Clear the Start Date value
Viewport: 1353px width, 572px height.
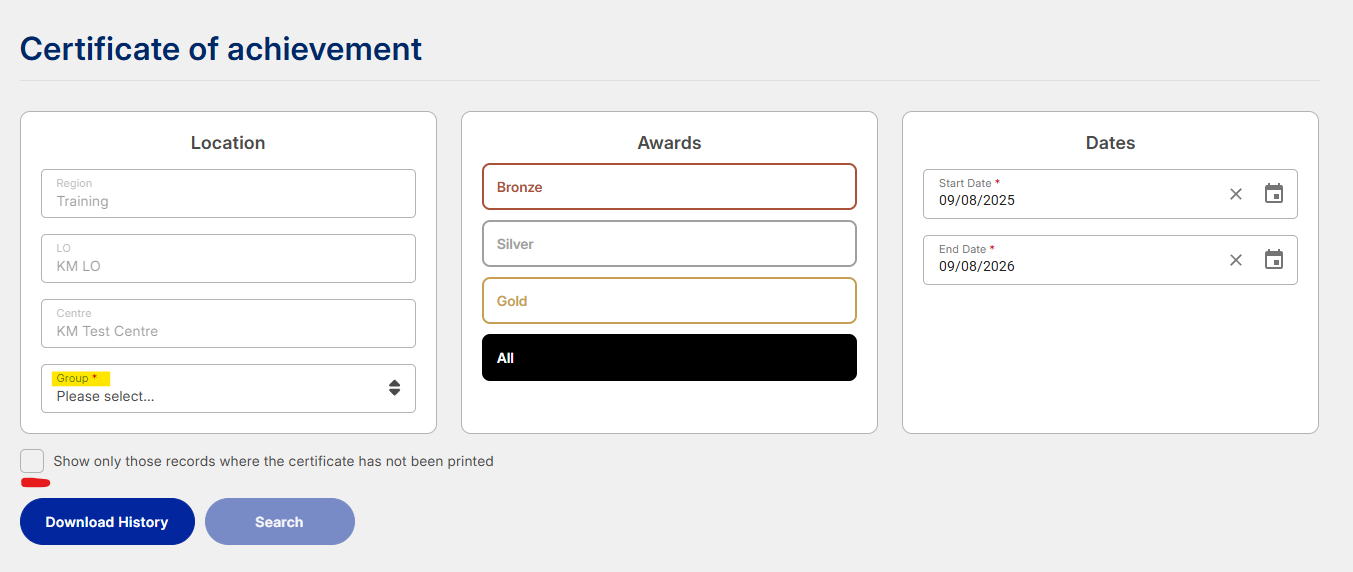pos(1236,194)
